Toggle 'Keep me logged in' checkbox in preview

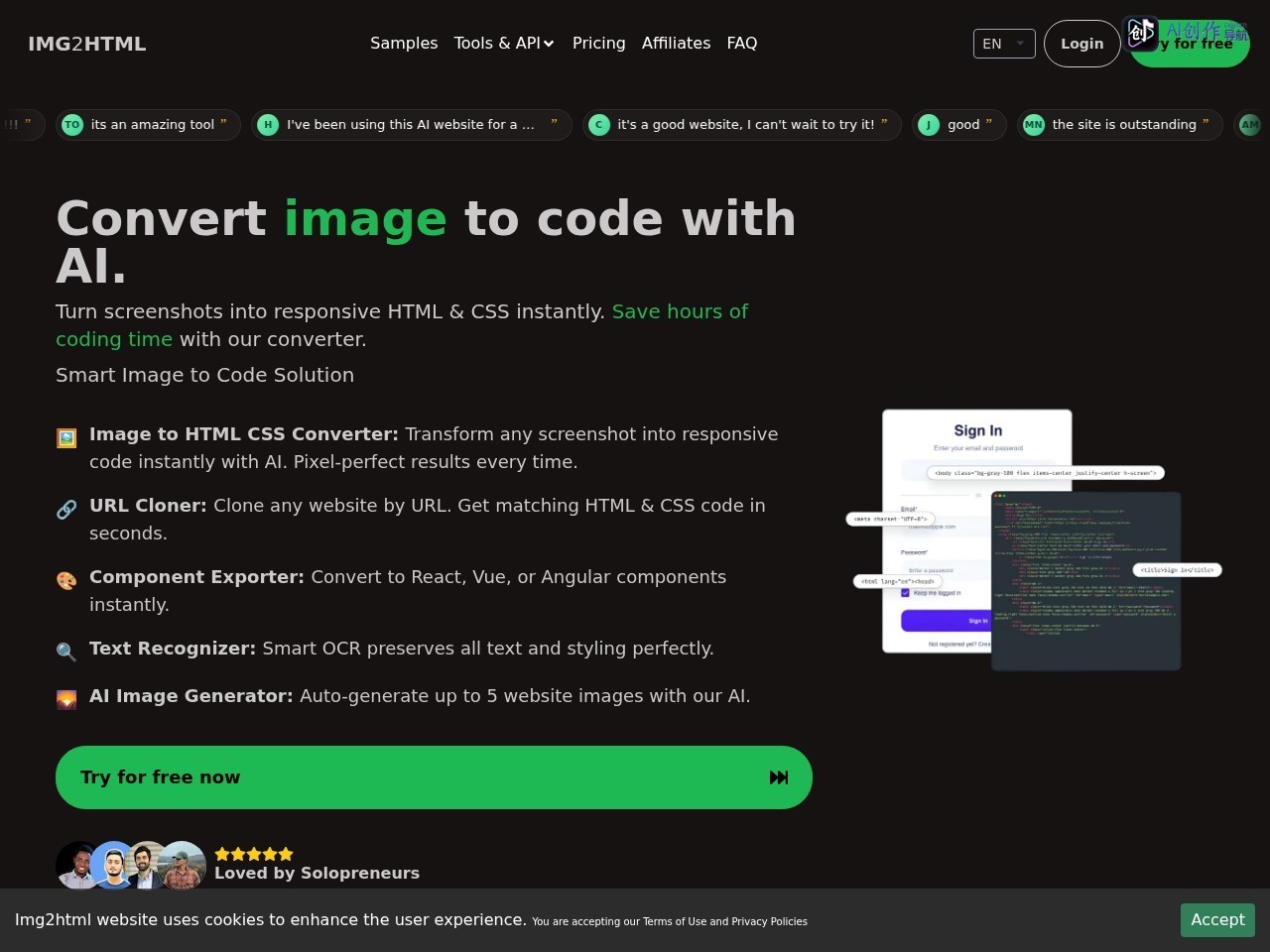pos(905,593)
